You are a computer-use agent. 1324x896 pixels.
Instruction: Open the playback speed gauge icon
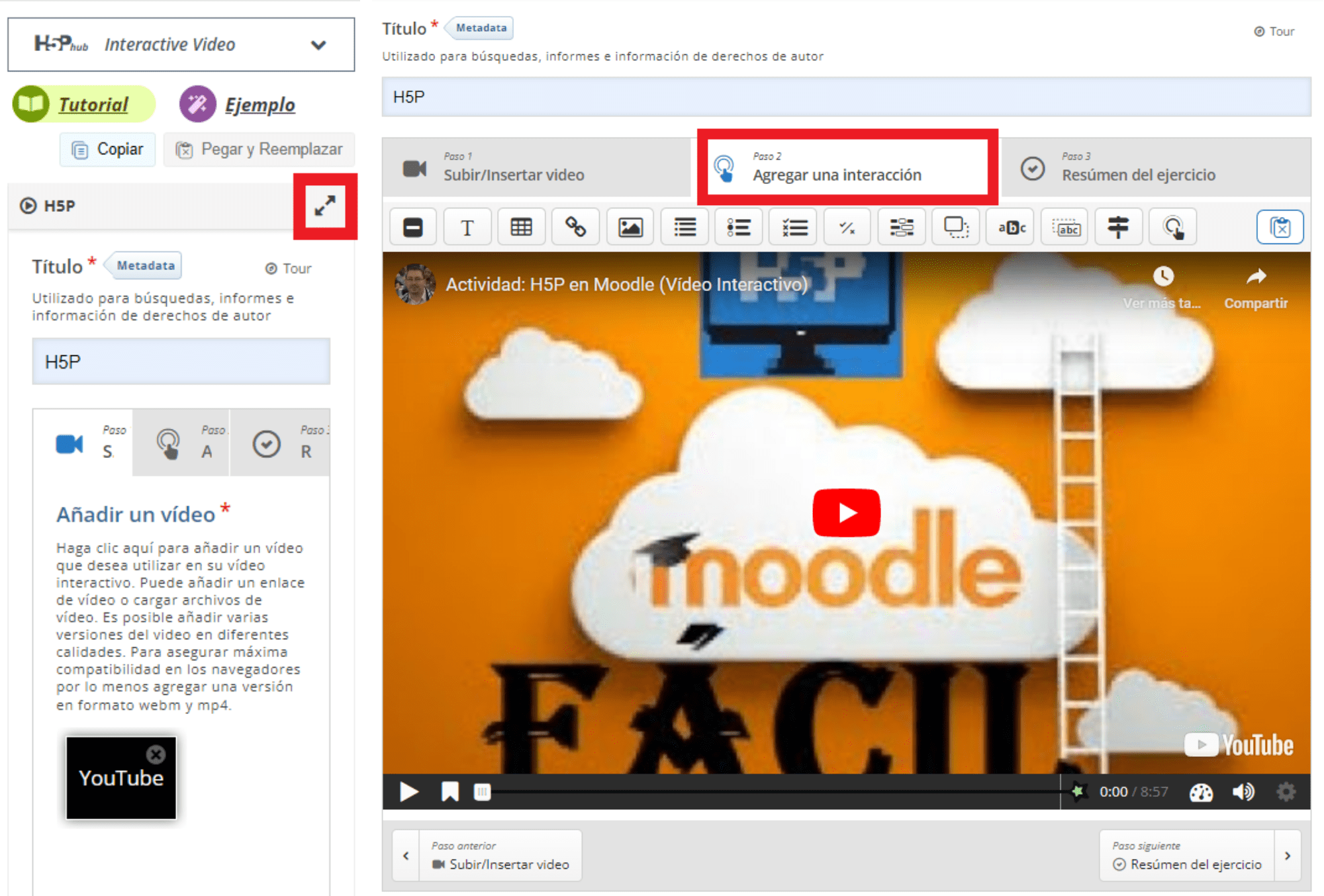1201,791
